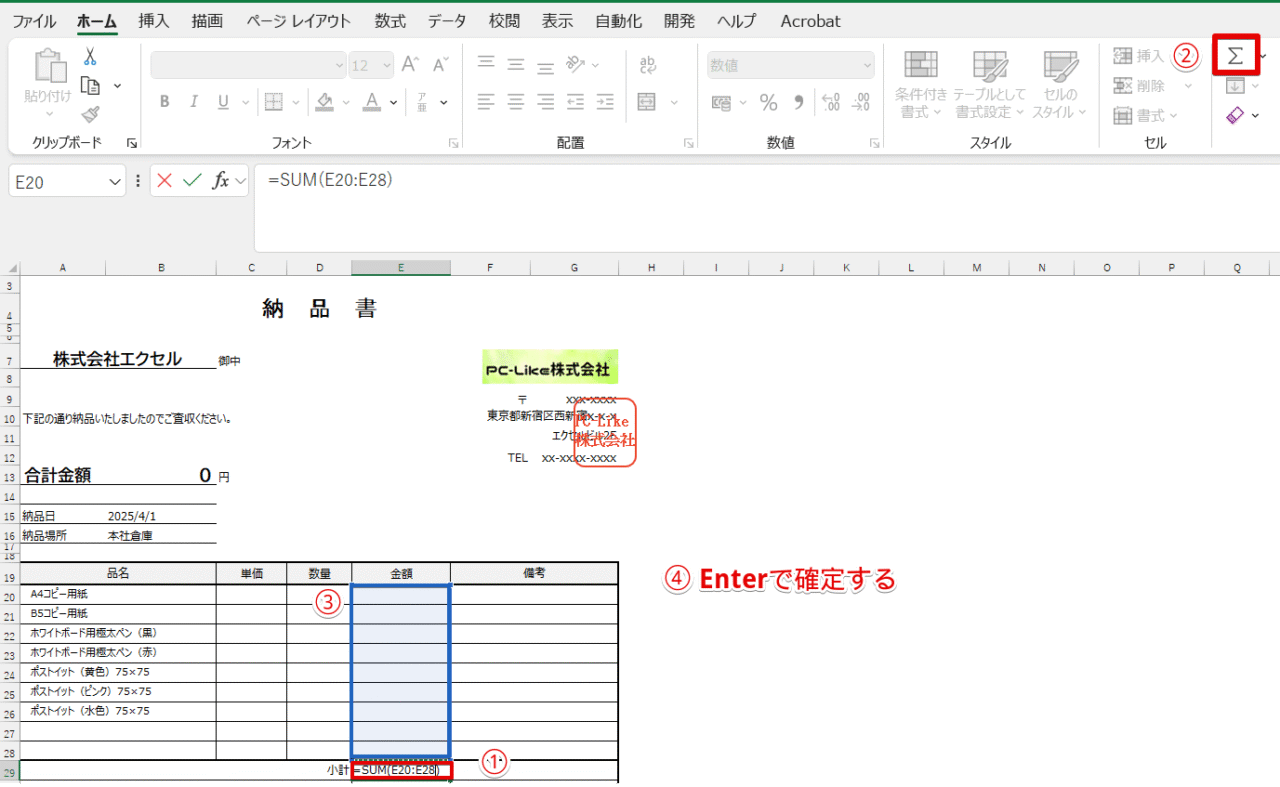Click the Align Left icon
1280x787 pixels.
[x=486, y=102]
